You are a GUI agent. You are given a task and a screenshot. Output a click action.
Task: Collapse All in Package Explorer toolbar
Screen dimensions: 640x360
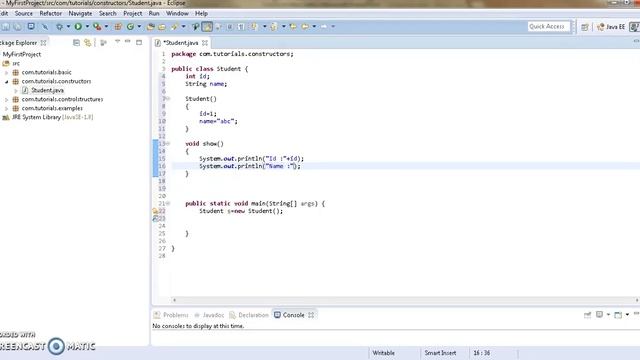click(x=76, y=42)
